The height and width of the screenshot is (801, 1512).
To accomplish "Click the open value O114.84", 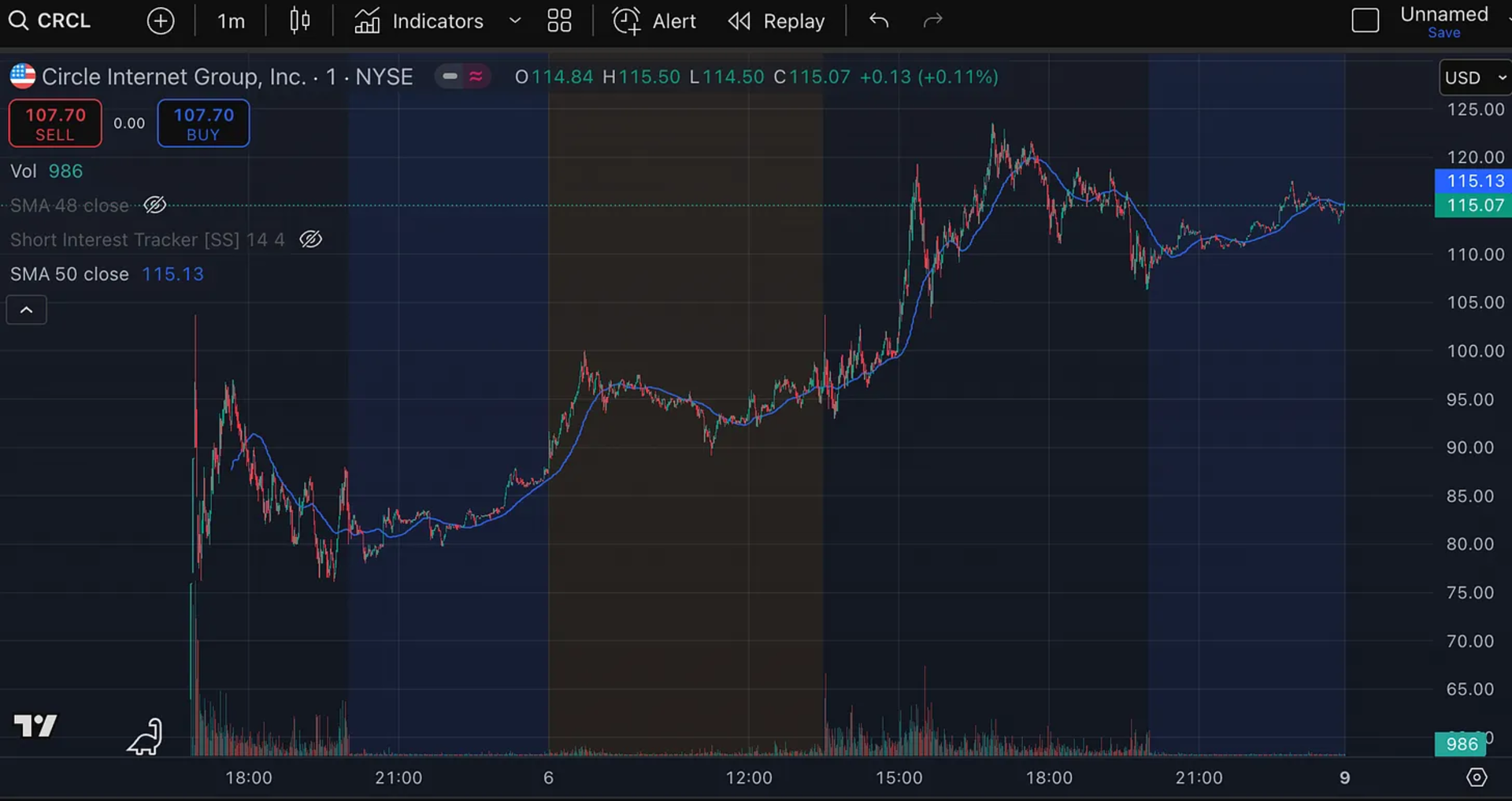I will [554, 76].
